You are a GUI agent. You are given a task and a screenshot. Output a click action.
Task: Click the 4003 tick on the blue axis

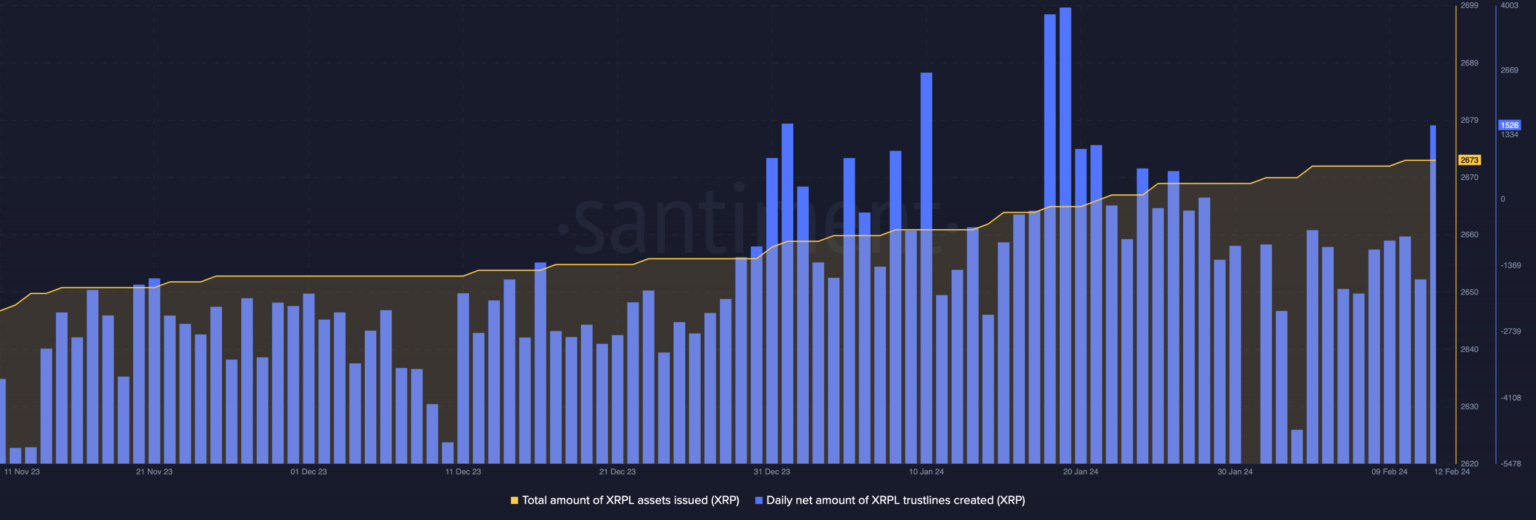[x=1509, y=6]
